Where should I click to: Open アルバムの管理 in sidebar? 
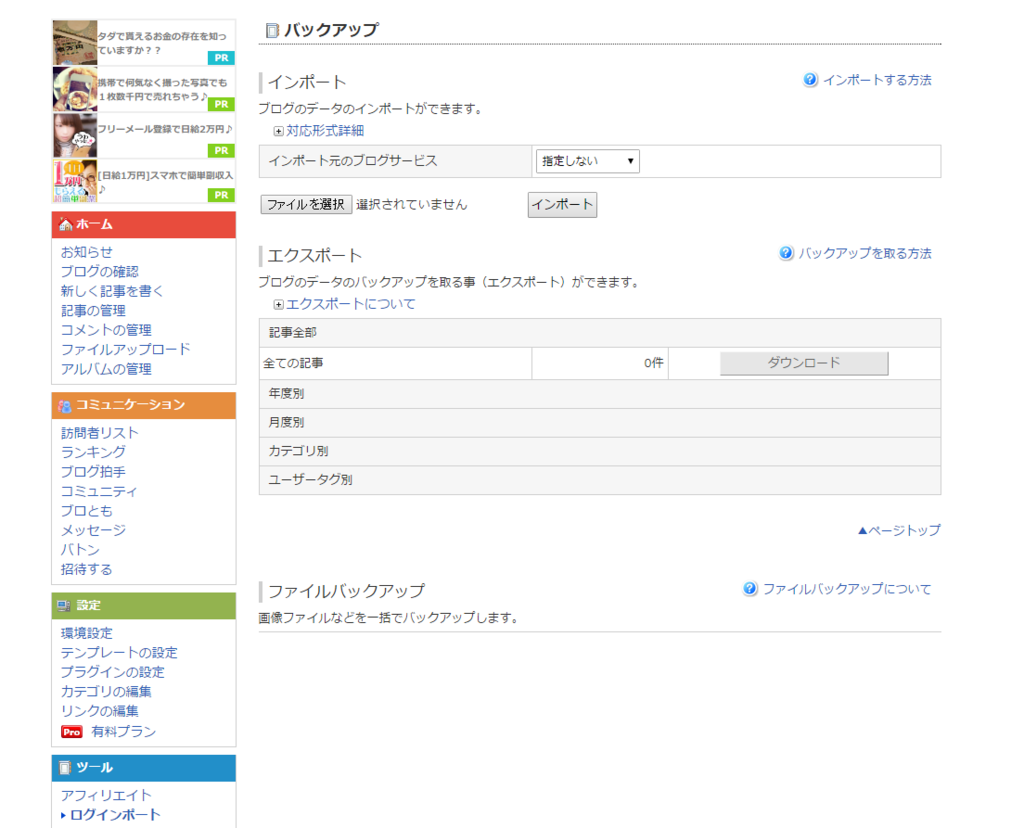click(106, 369)
